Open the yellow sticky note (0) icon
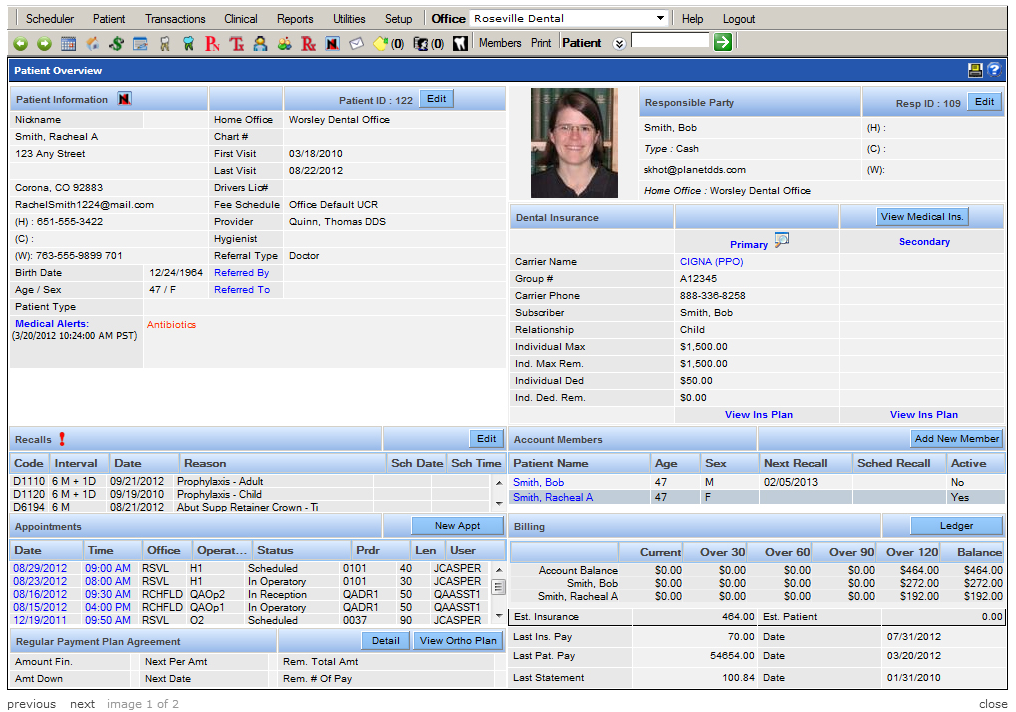The image size is (1016, 712). coord(389,43)
